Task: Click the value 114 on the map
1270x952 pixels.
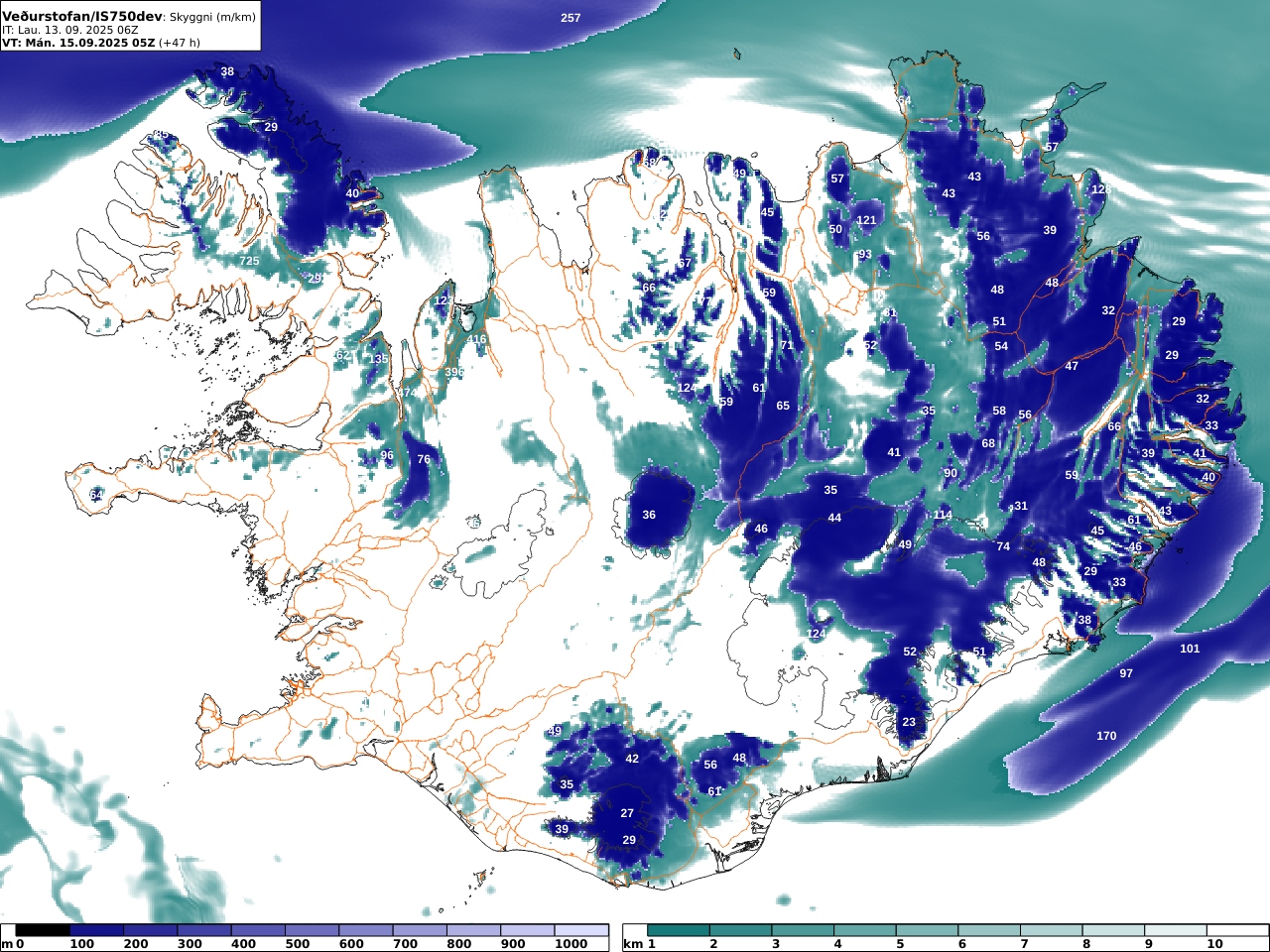Action: point(943,515)
